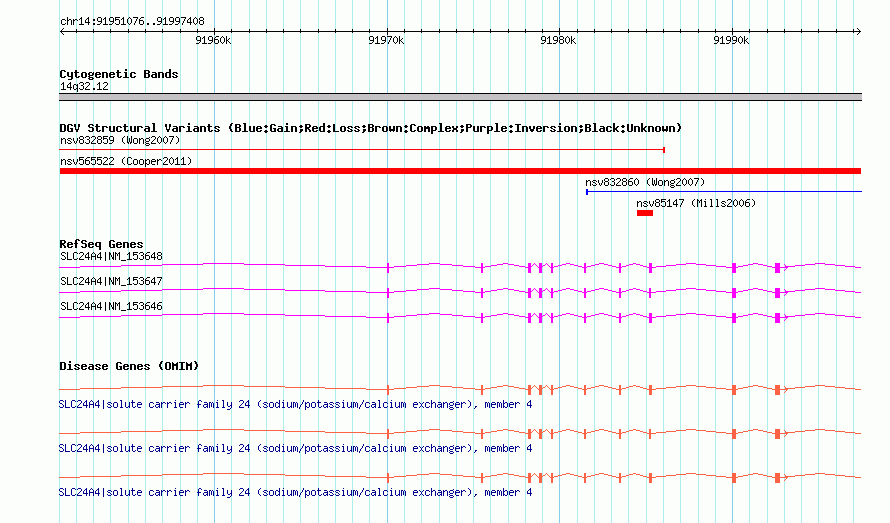Click the SLC24A4|NM_153647 transcript label

click(111, 282)
